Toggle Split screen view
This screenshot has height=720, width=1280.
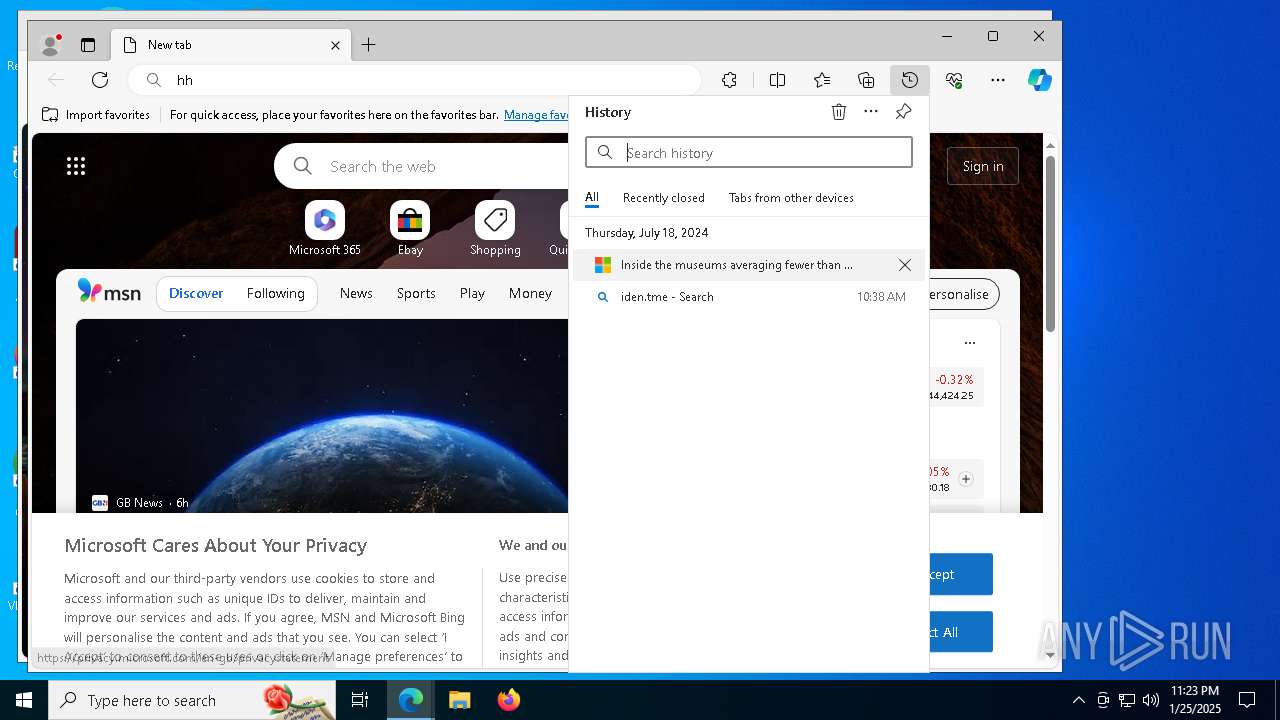point(777,80)
